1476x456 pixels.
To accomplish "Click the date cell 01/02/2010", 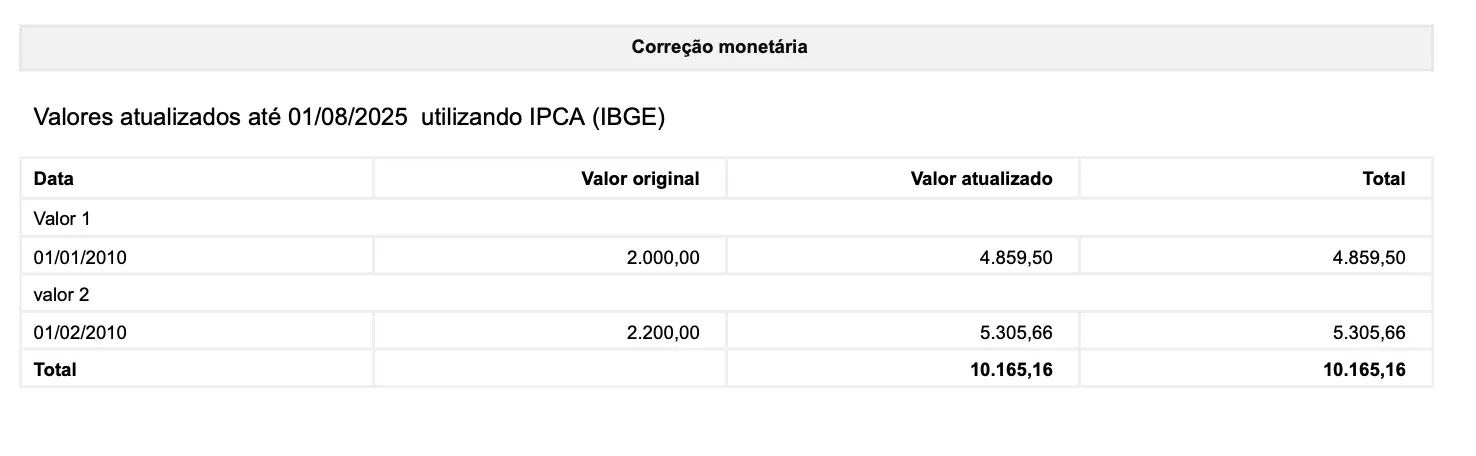I will pos(80,332).
